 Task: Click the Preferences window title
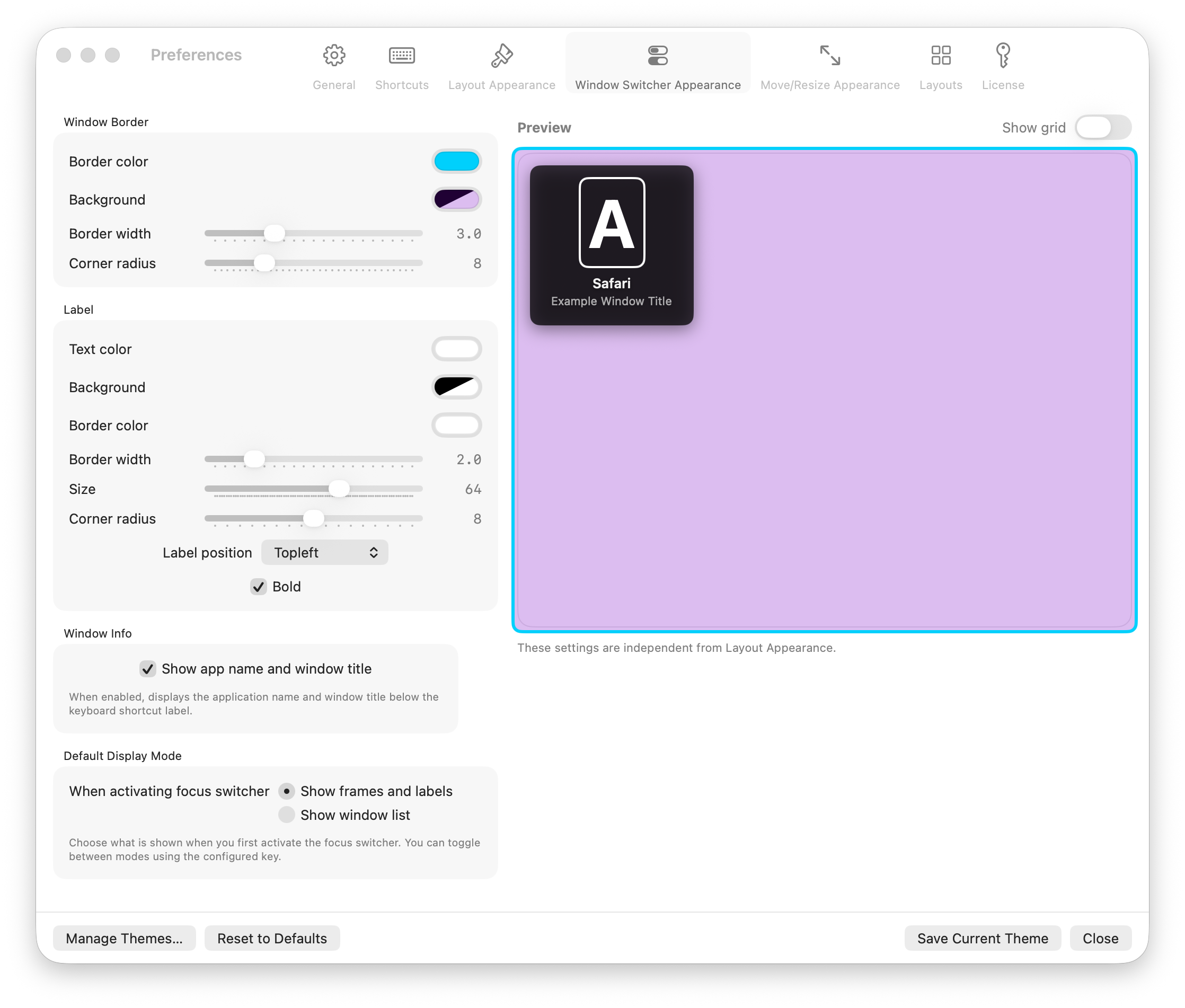196,55
